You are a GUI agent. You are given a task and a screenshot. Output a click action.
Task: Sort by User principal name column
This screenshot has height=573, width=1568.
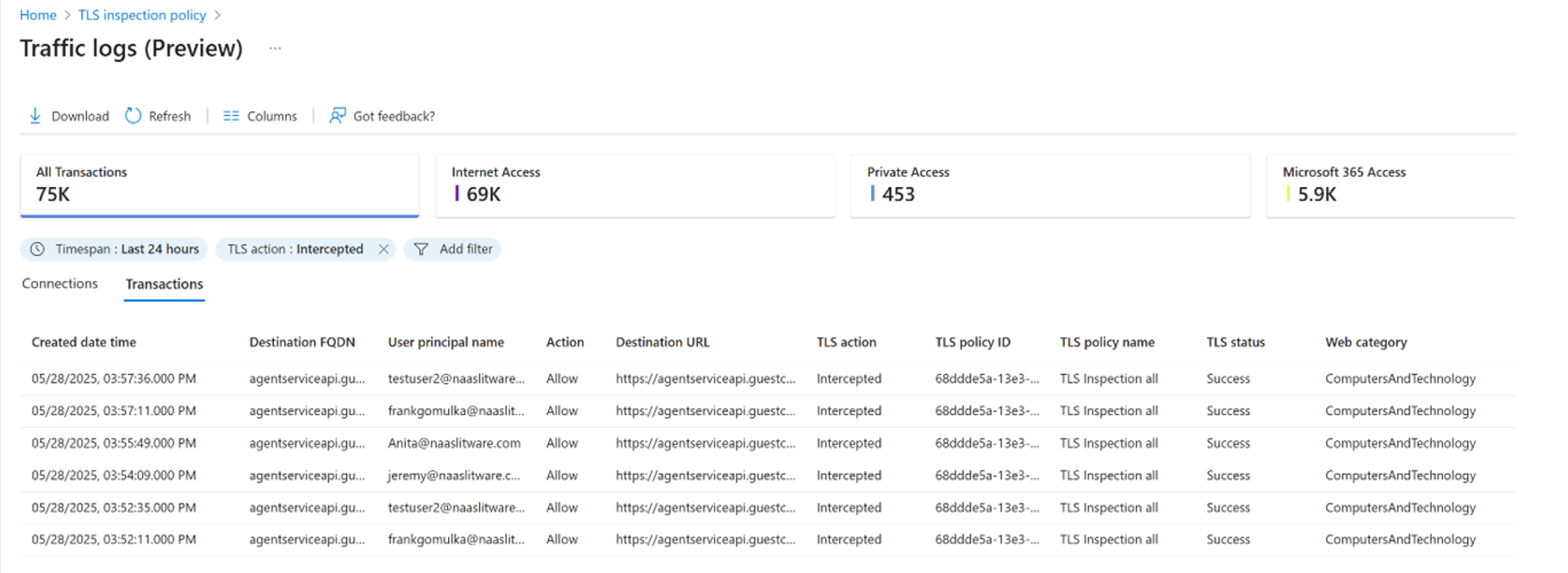pos(446,342)
